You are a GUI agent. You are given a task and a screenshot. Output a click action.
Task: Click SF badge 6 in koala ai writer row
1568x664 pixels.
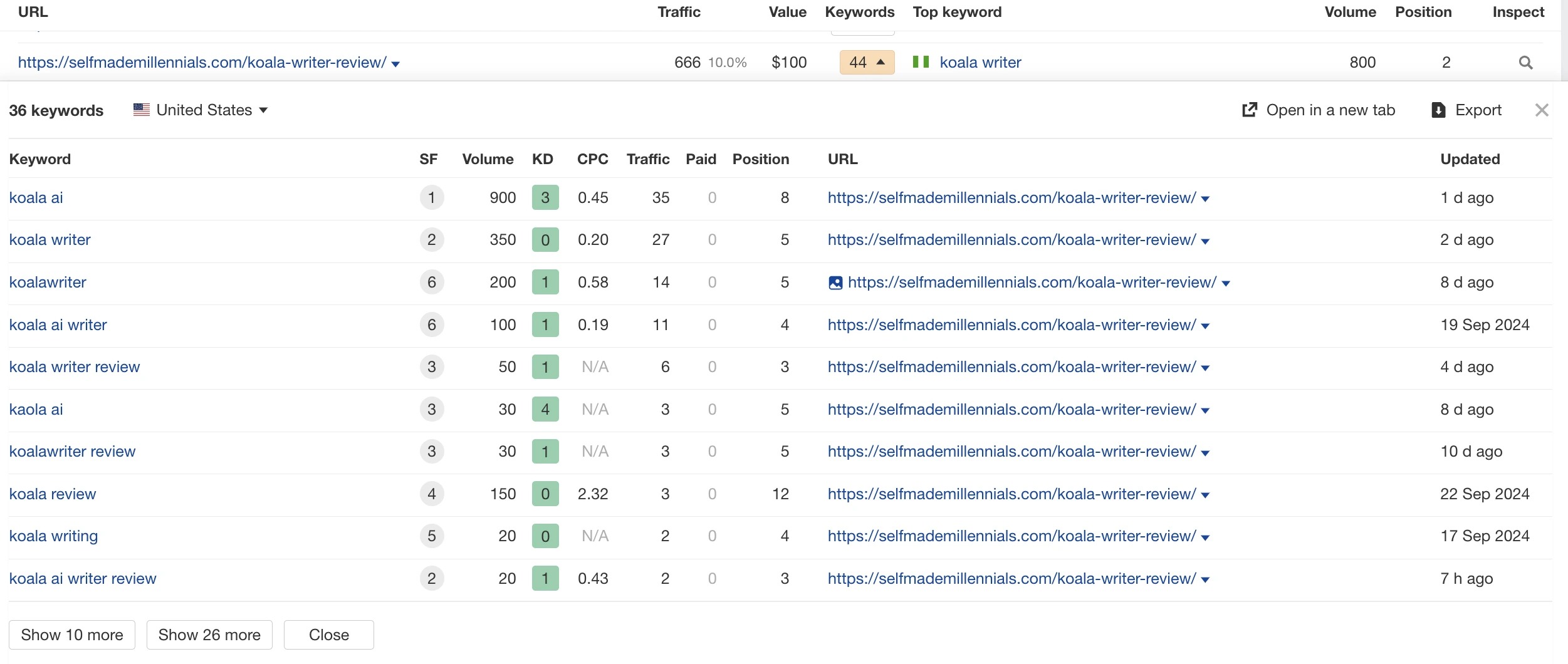[x=432, y=325]
